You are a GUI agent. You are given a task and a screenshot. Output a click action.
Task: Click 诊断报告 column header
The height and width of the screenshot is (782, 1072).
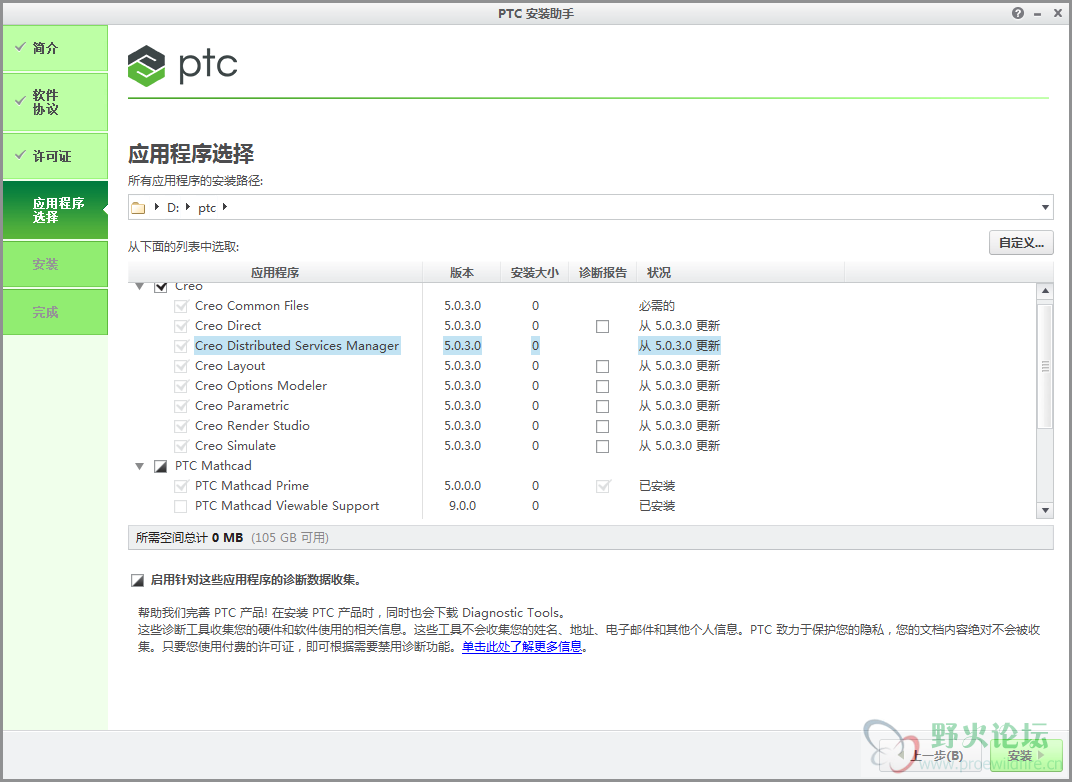pyautogui.click(x=602, y=272)
